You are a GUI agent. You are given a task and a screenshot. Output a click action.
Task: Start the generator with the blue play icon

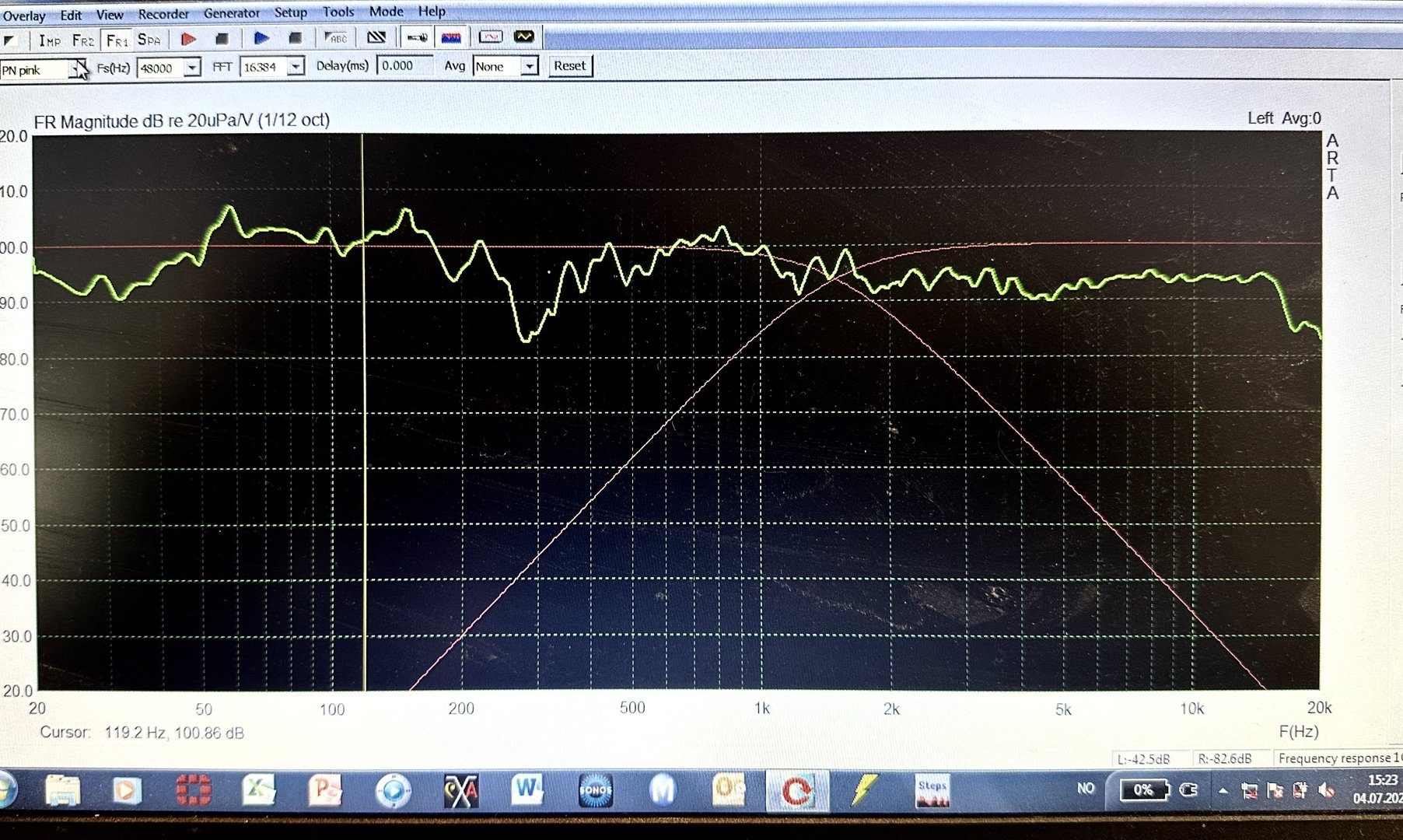point(261,38)
